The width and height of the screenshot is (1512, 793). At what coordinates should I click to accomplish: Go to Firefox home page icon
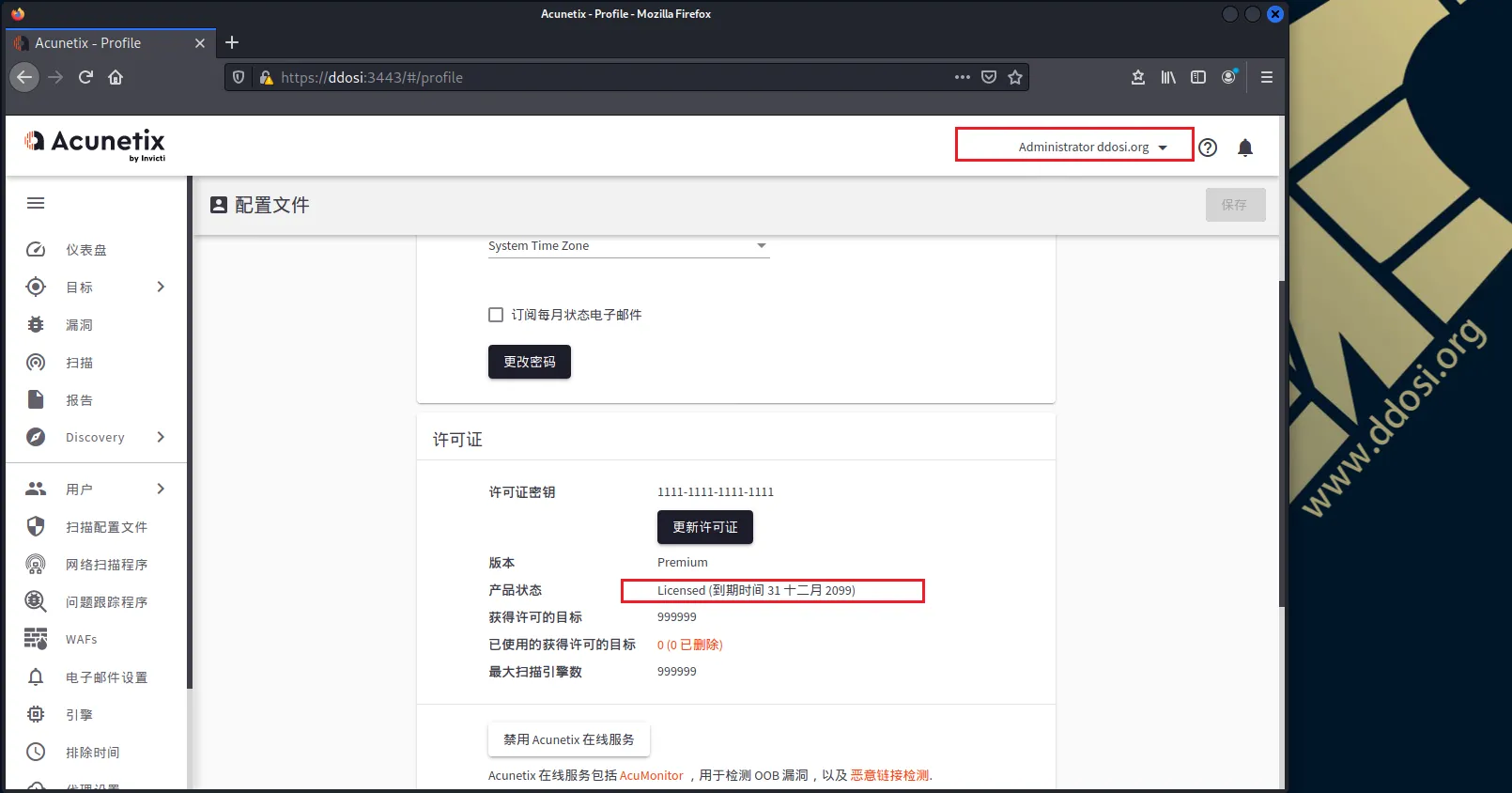[x=116, y=77]
